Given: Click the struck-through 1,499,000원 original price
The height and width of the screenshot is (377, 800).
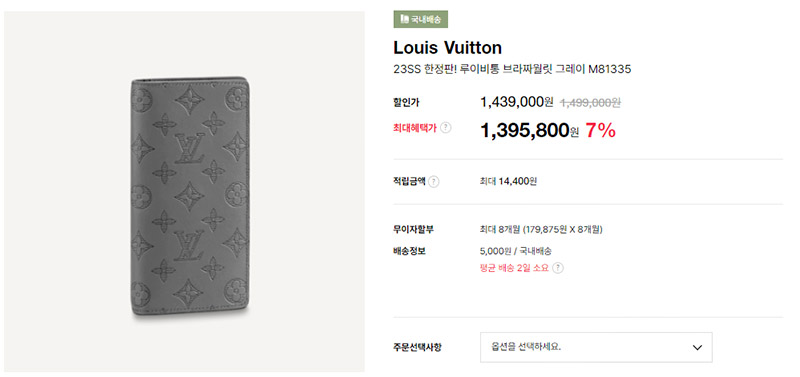Looking at the screenshot, I should pyautogui.click(x=590, y=103).
